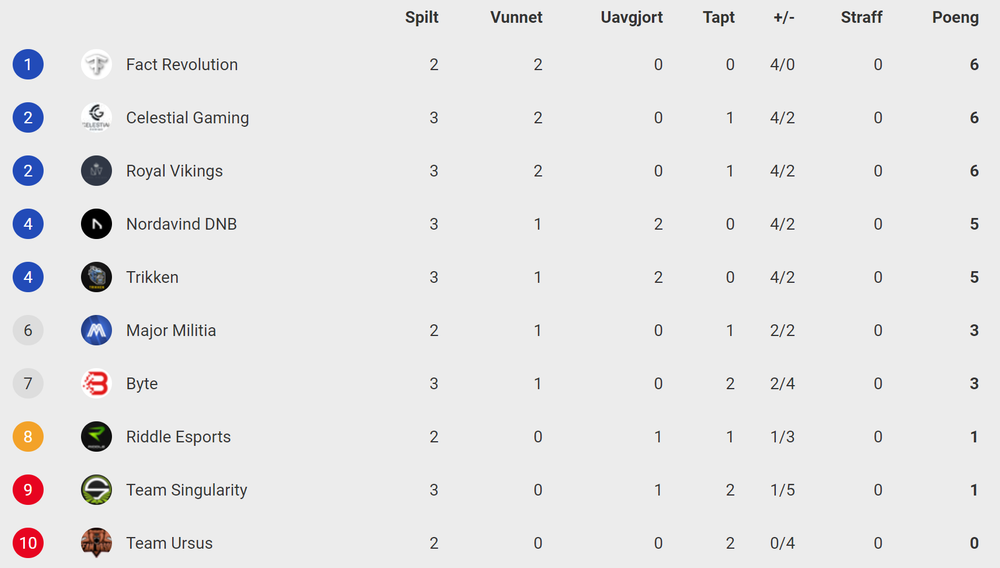Select the Vunnet column header
Image resolution: width=1000 pixels, height=568 pixels.
click(516, 17)
